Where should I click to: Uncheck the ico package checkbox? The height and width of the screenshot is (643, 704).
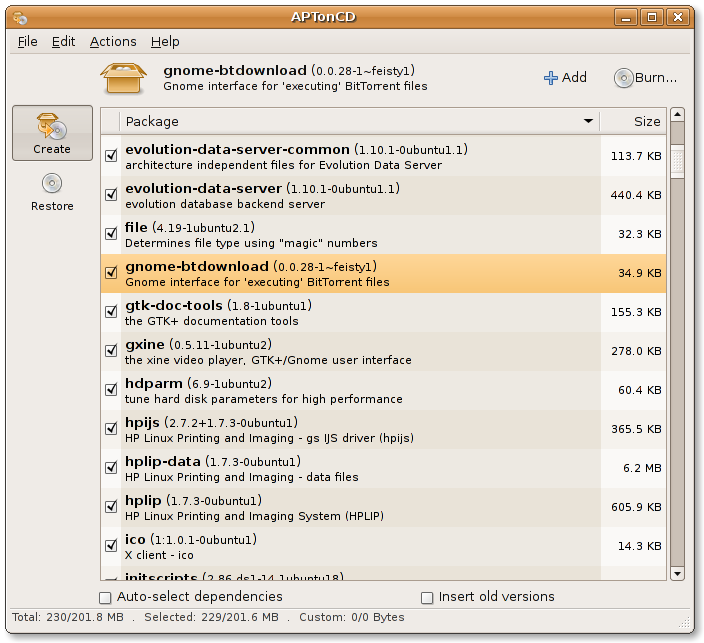click(x=111, y=546)
